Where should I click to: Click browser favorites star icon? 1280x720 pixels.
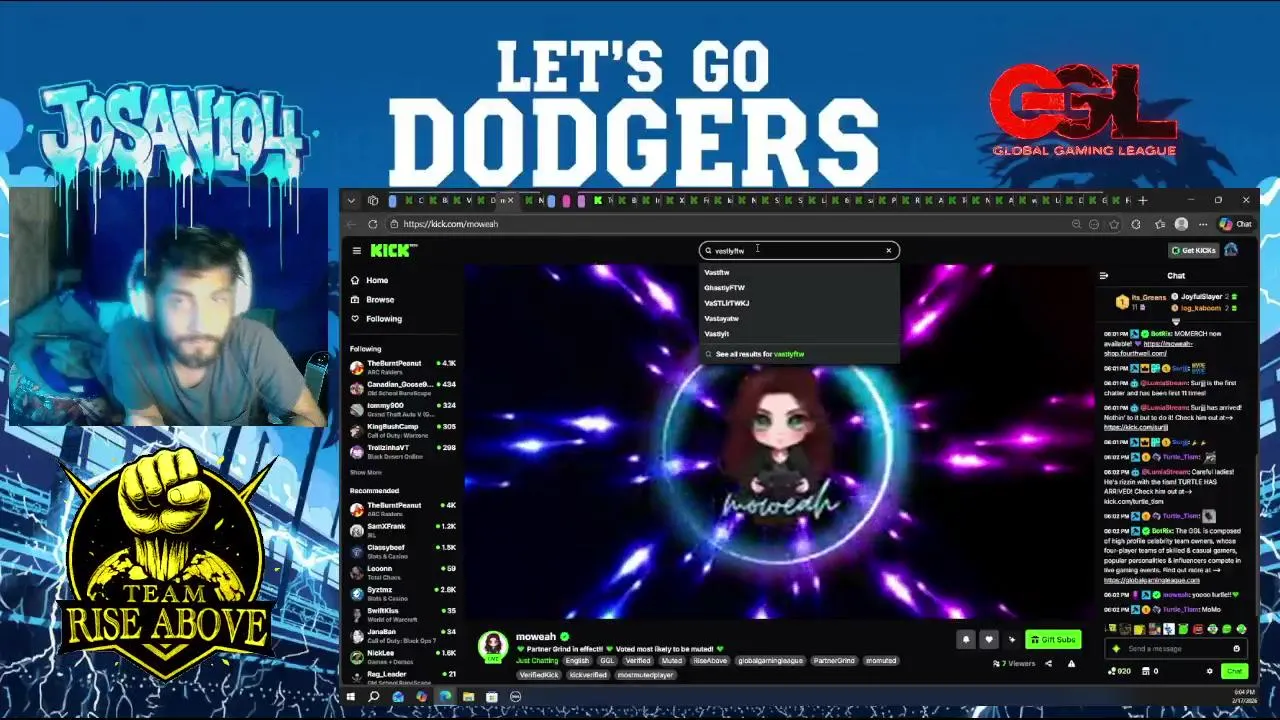pyautogui.click(x=1114, y=224)
